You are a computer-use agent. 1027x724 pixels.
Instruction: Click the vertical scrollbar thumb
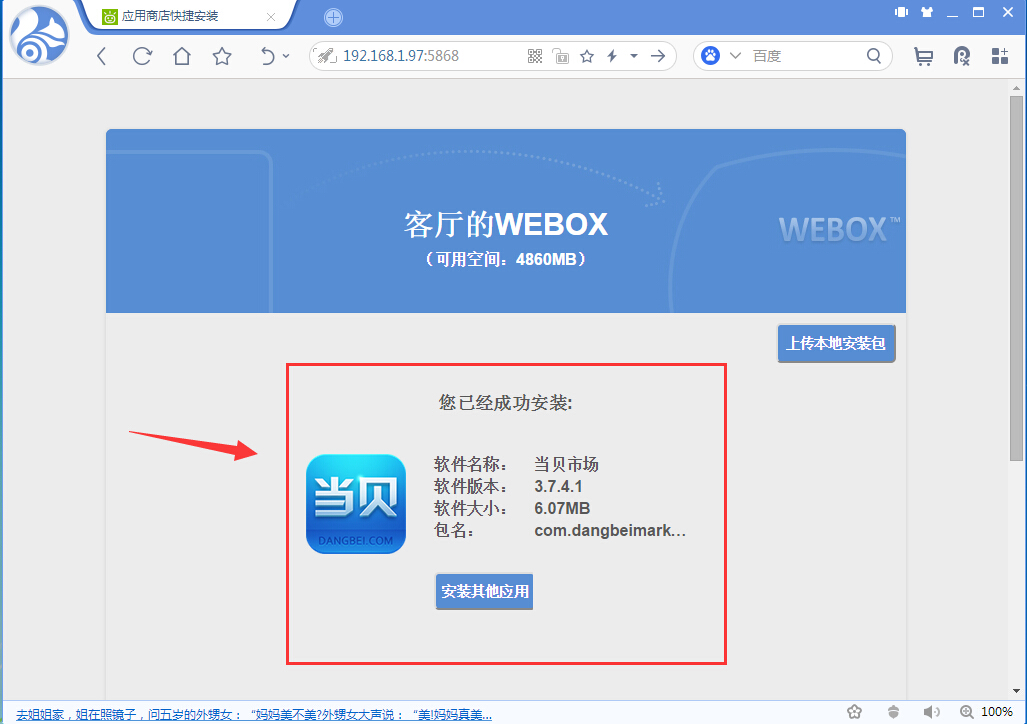point(1017,278)
